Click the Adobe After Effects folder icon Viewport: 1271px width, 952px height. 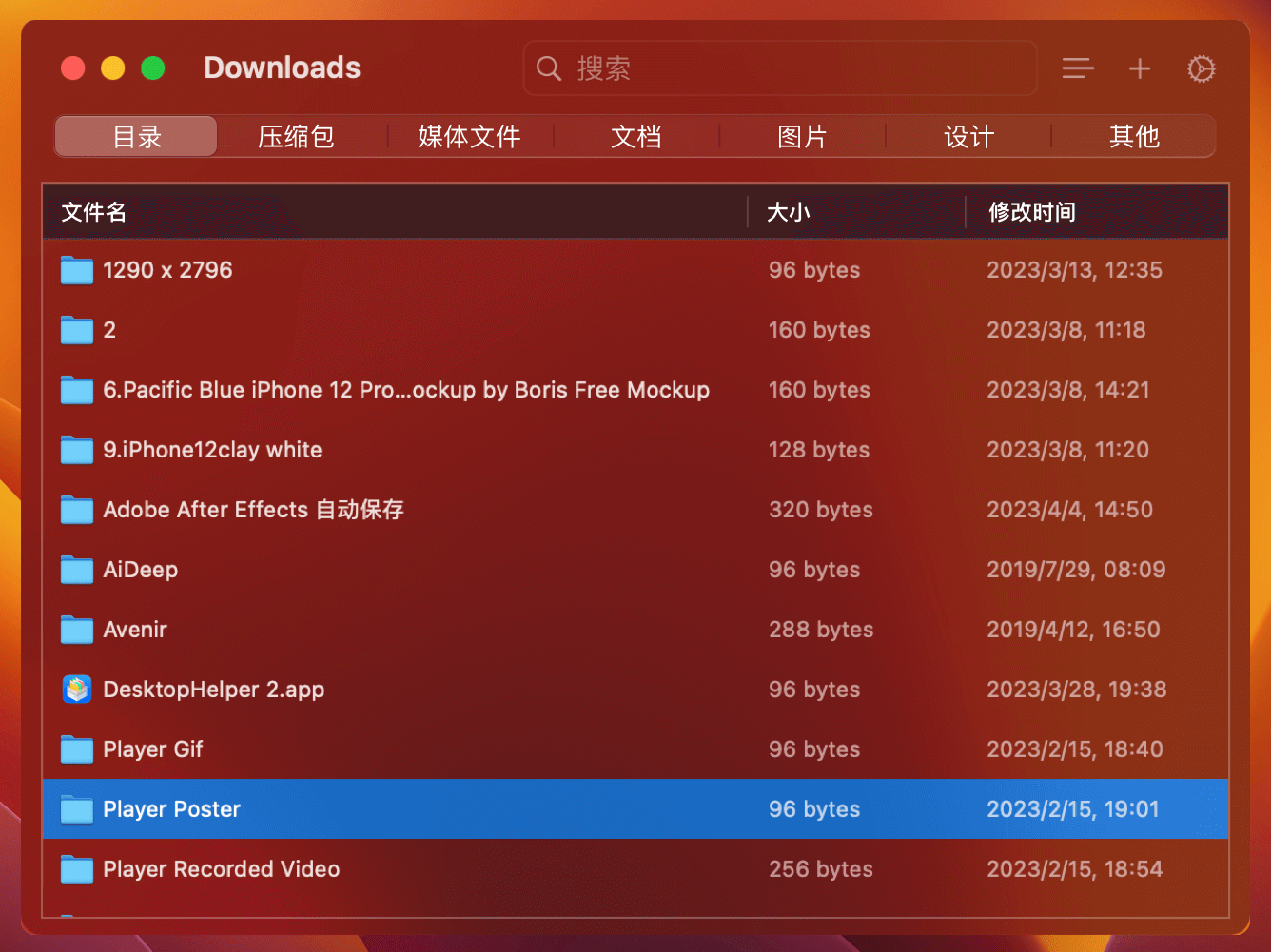click(x=77, y=510)
